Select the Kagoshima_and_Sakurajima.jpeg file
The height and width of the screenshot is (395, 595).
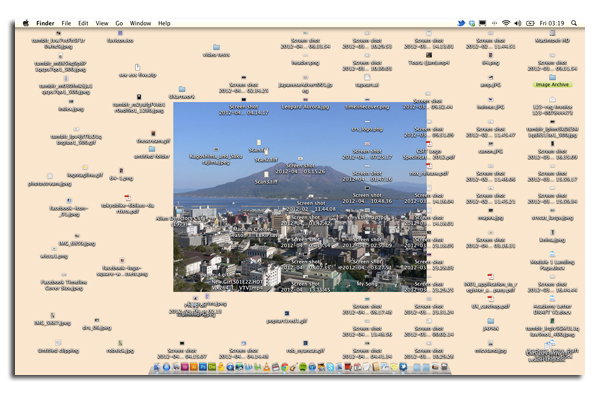pyautogui.click(x=216, y=156)
